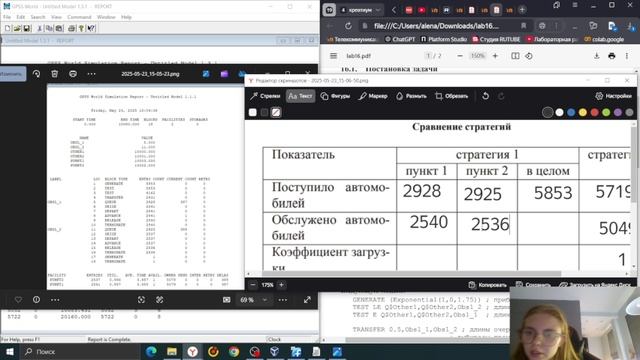
Task: Click Open file icon in GPSS World toolbar
Action: pos(17,28)
